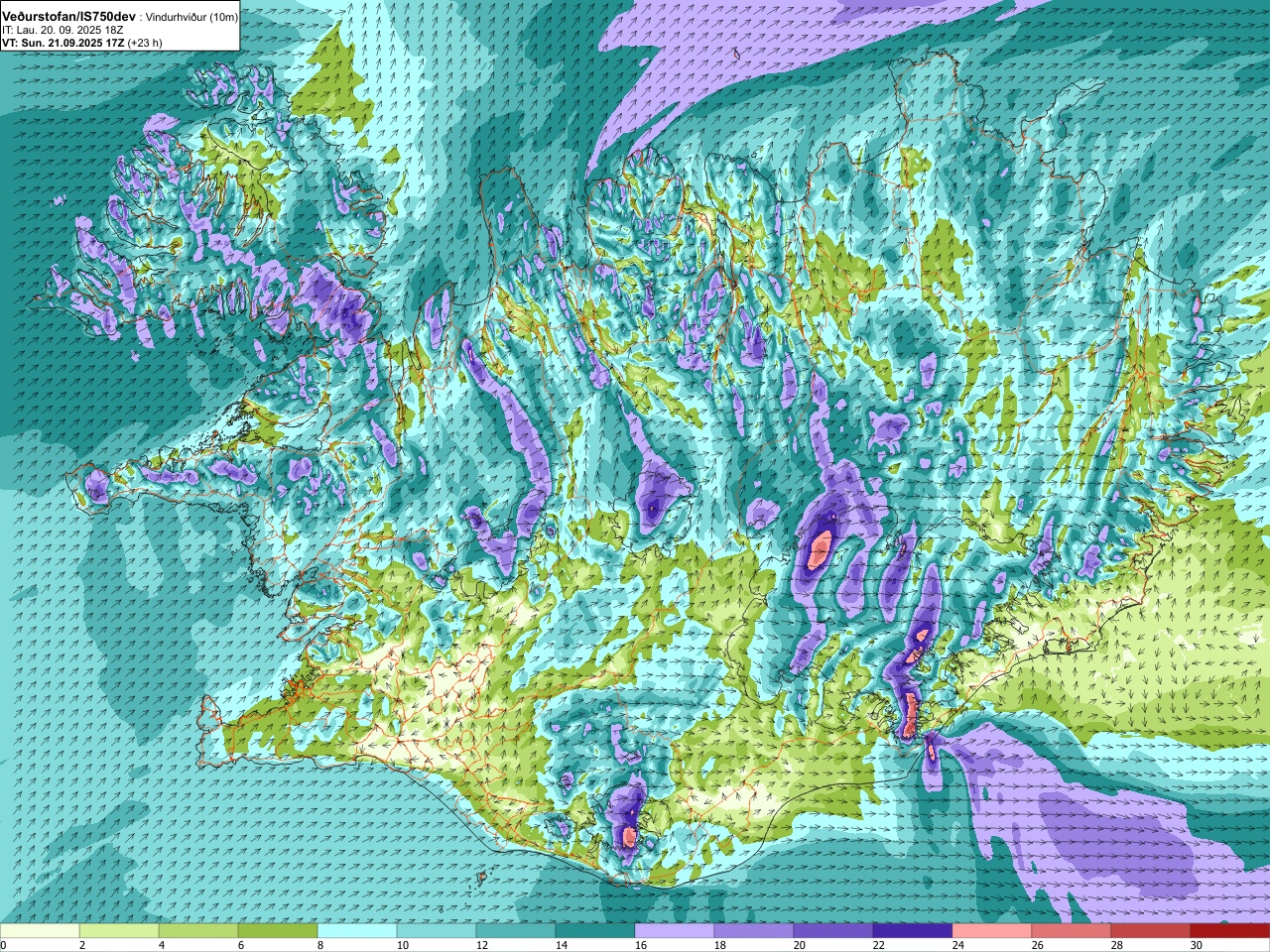
Task: Click legend tick label 24
Action: click(959, 945)
